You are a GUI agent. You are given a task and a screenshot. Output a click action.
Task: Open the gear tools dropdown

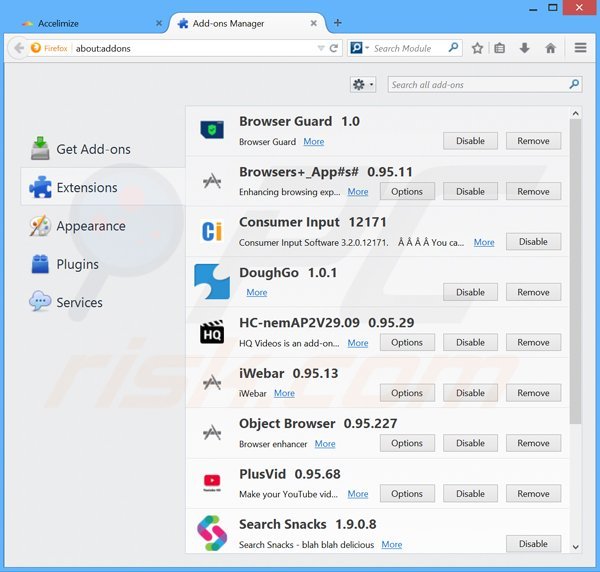tap(363, 85)
